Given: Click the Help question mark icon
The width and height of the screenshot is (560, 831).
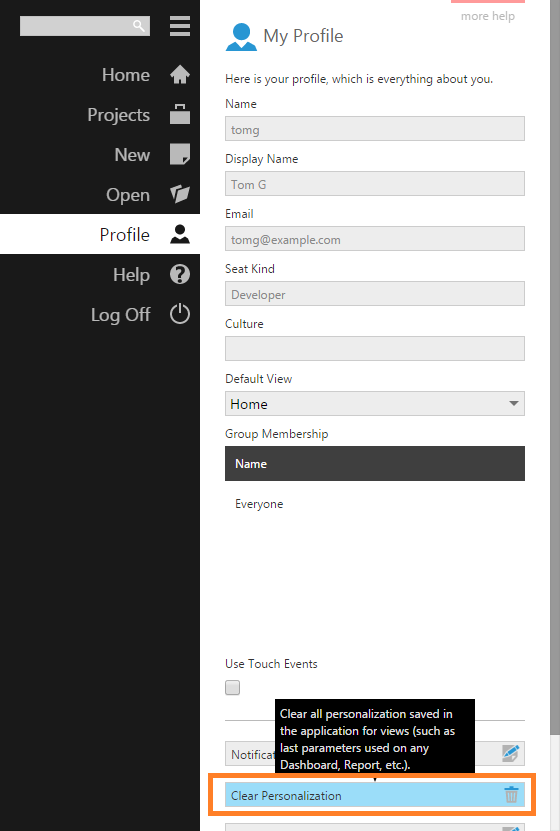Looking at the screenshot, I should pyautogui.click(x=180, y=275).
